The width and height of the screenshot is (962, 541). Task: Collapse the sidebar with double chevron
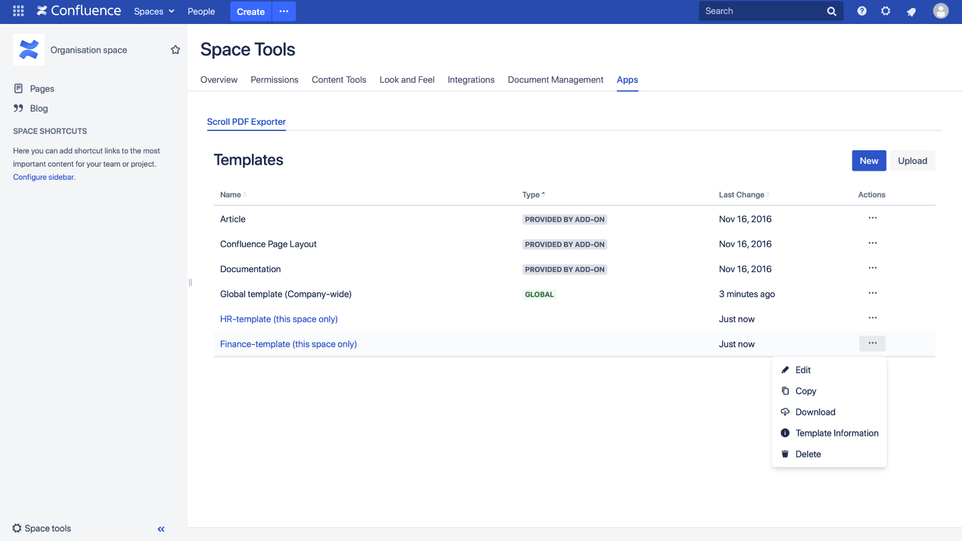161,529
